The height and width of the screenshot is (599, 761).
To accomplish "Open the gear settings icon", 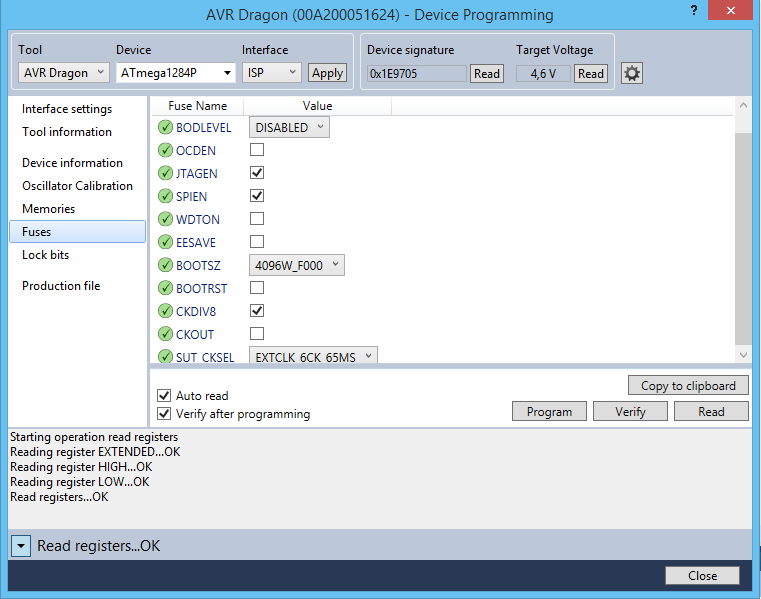I will tap(631, 73).
